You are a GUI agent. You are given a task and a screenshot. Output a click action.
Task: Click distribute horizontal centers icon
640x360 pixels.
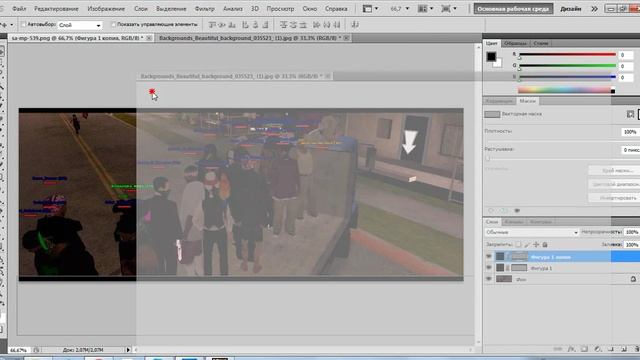click(x=327, y=25)
